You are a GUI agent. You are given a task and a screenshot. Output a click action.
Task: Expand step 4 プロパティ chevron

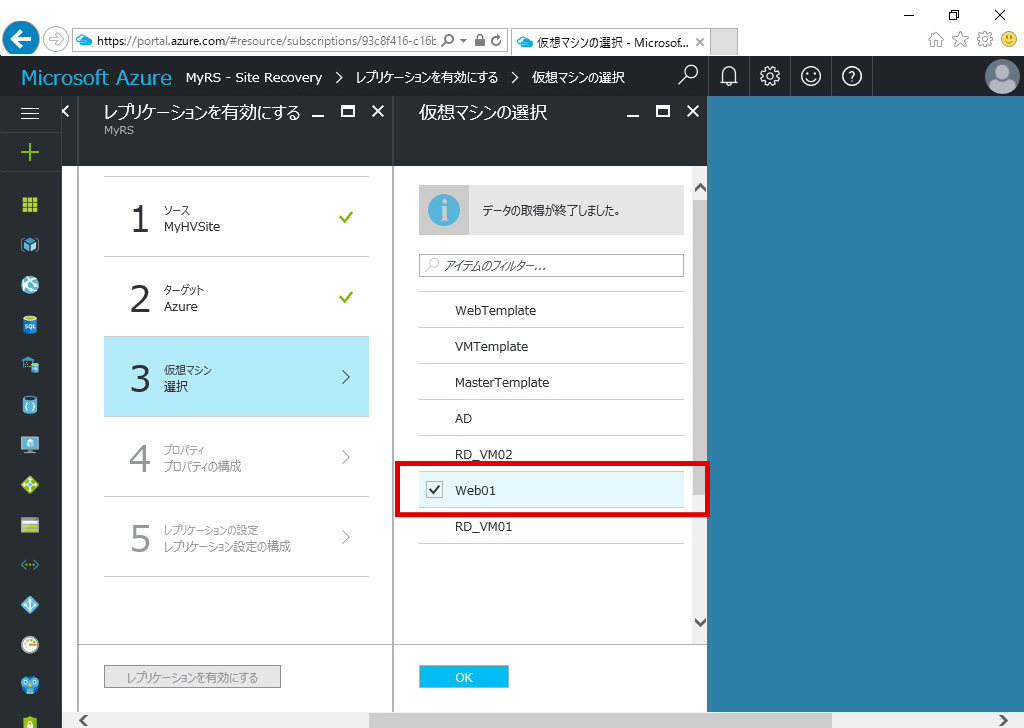coord(345,457)
